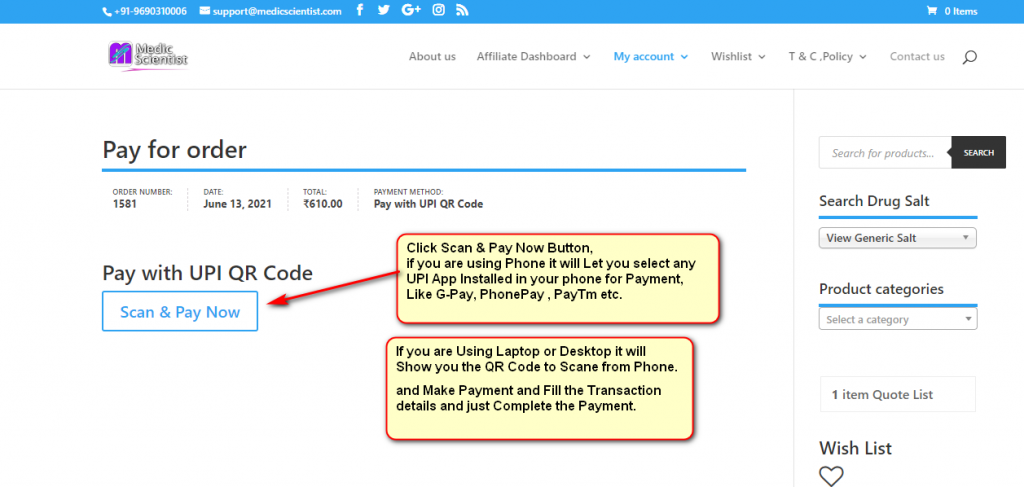Open the Select a category dropdown
The height and width of the screenshot is (487, 1024).
[x=897, y=320]
